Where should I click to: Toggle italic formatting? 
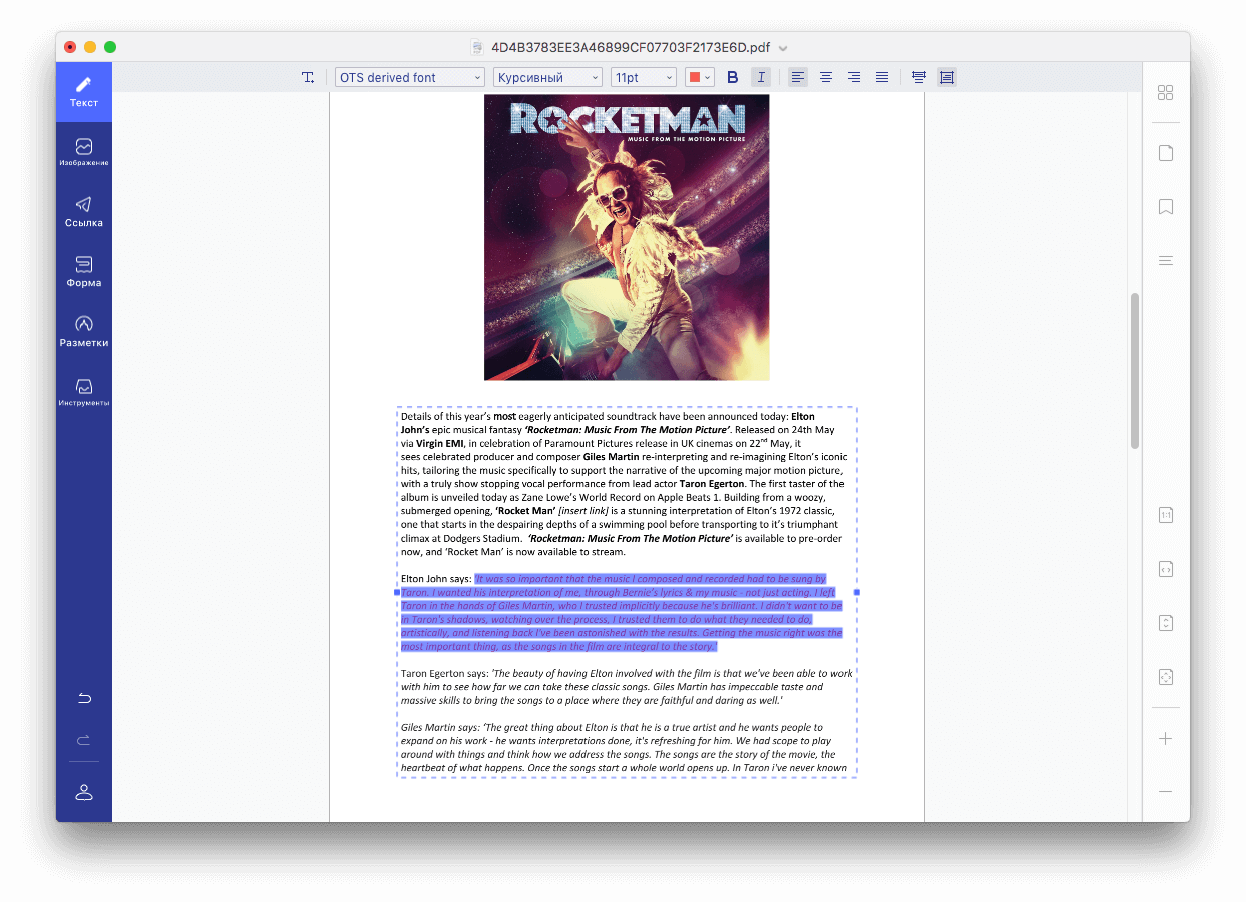pos(761,77)
